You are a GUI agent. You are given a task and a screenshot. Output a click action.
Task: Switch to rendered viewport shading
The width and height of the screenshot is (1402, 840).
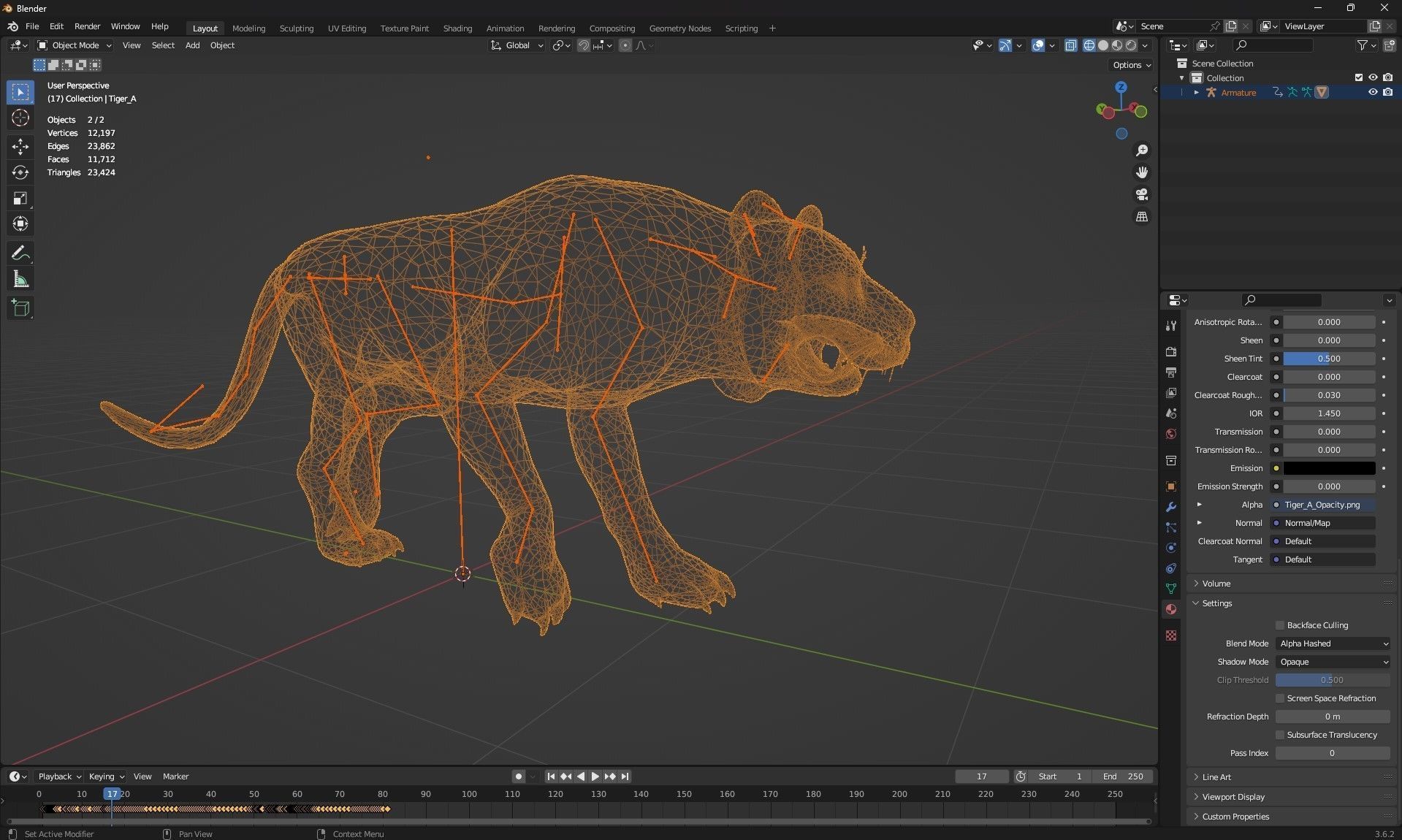(1131, 45)
